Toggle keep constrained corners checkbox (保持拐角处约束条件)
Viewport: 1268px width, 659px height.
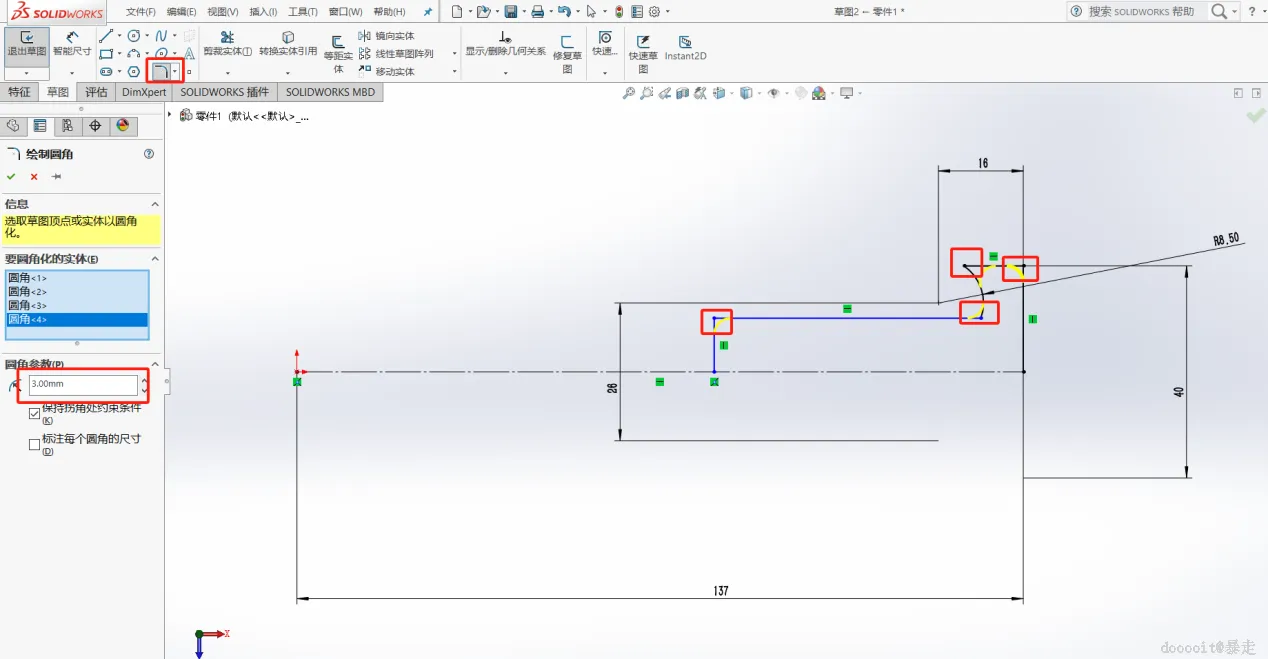(35, 413)
